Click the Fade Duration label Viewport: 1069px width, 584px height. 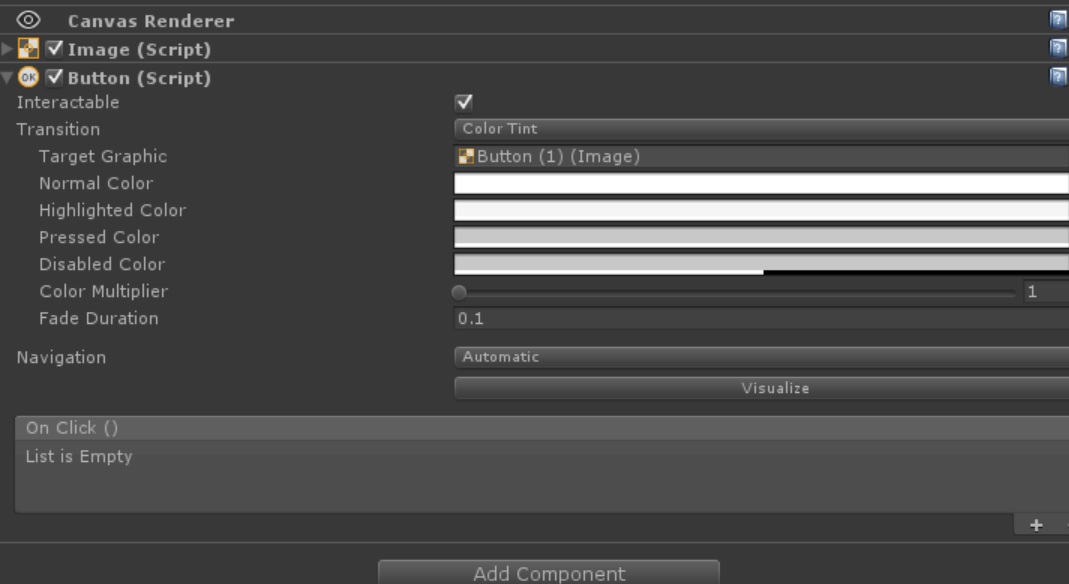click(x=99, y=318)
